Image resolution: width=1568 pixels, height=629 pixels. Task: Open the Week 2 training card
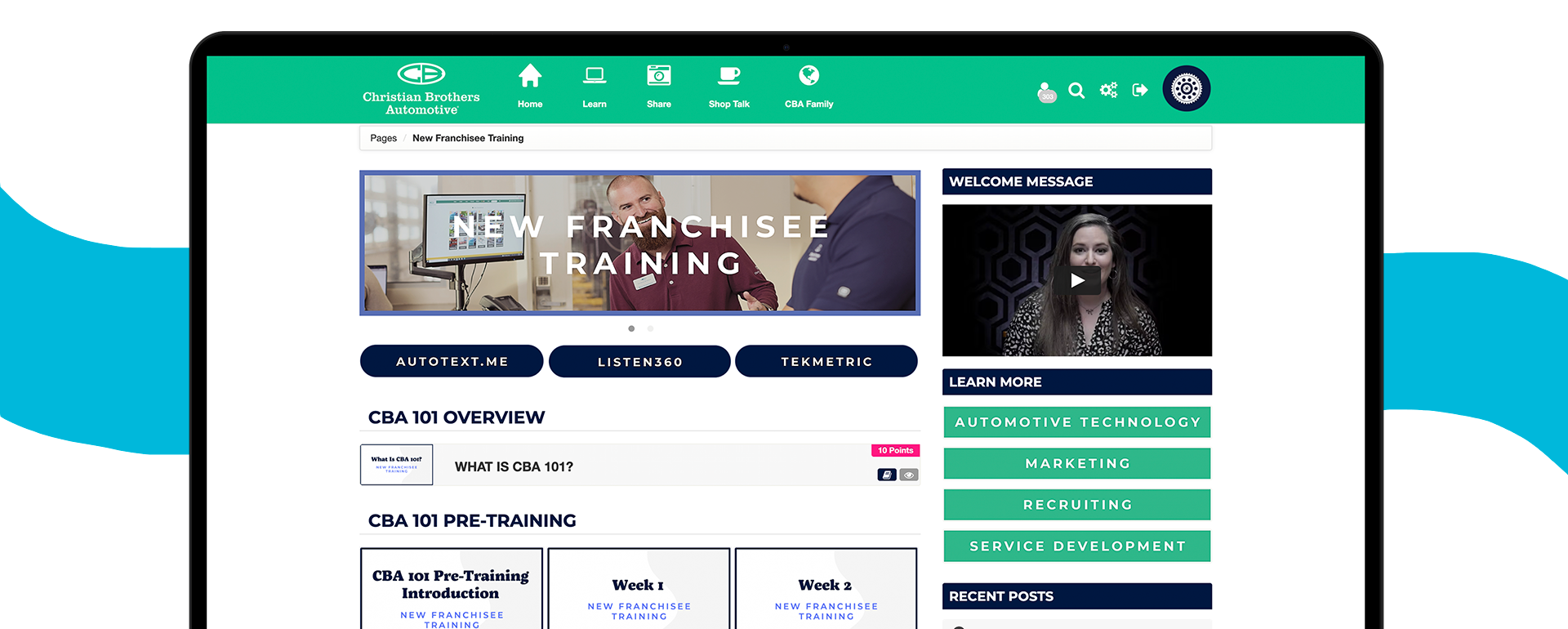pyautogui.click(x=826, y=590)
